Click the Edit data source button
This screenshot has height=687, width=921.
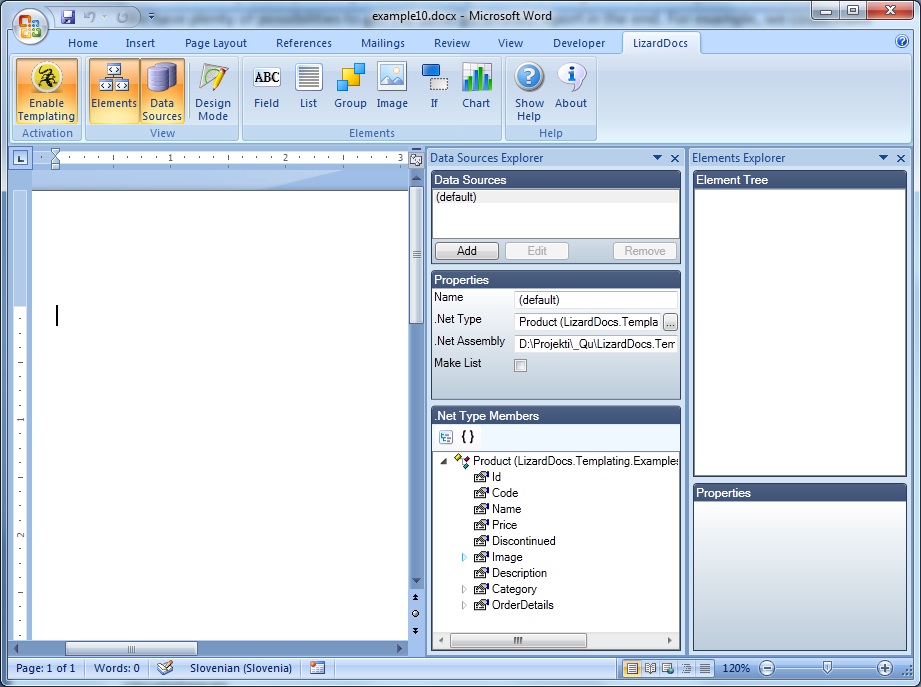(x=537, y=251)
